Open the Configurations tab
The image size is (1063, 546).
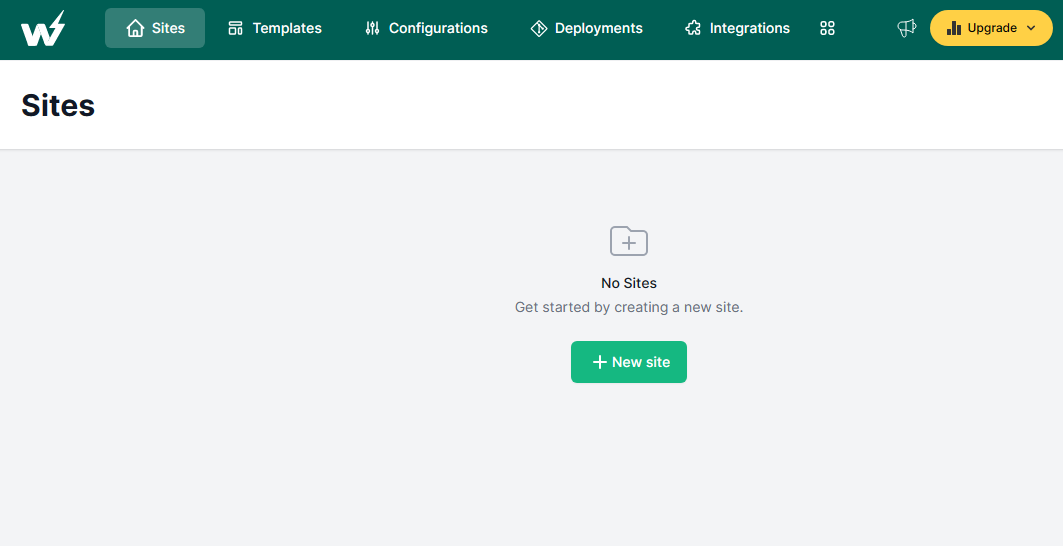(x=426, y=28)
